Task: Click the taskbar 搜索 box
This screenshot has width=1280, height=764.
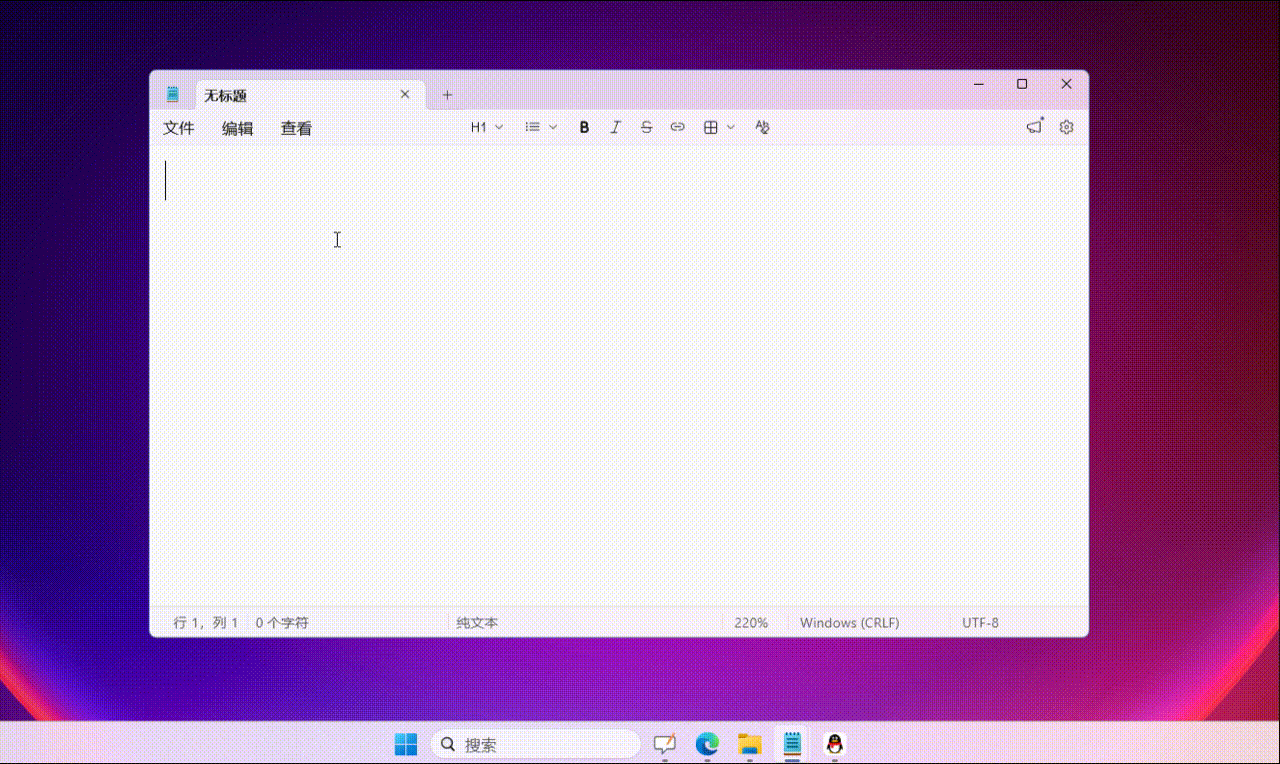Action: pos(536,744)
